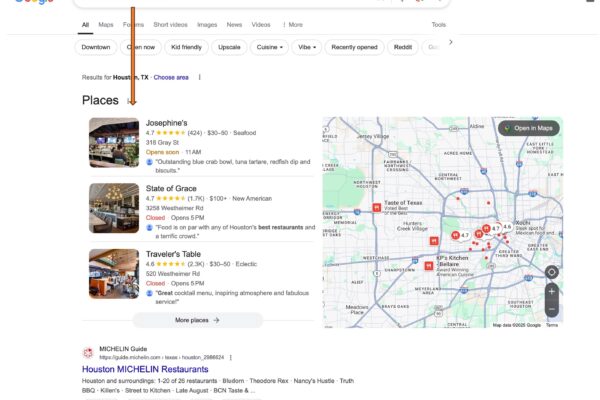Apply the Reddit filter chip
This screenshot has width=600, height=400.
click(x=403, y=47)
